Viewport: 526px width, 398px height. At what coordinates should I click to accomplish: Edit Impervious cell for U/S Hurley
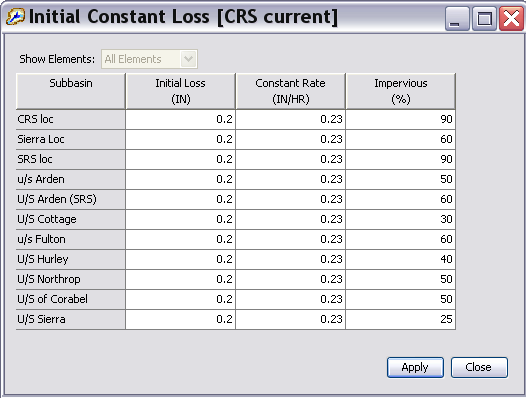[x=401, y=259]
